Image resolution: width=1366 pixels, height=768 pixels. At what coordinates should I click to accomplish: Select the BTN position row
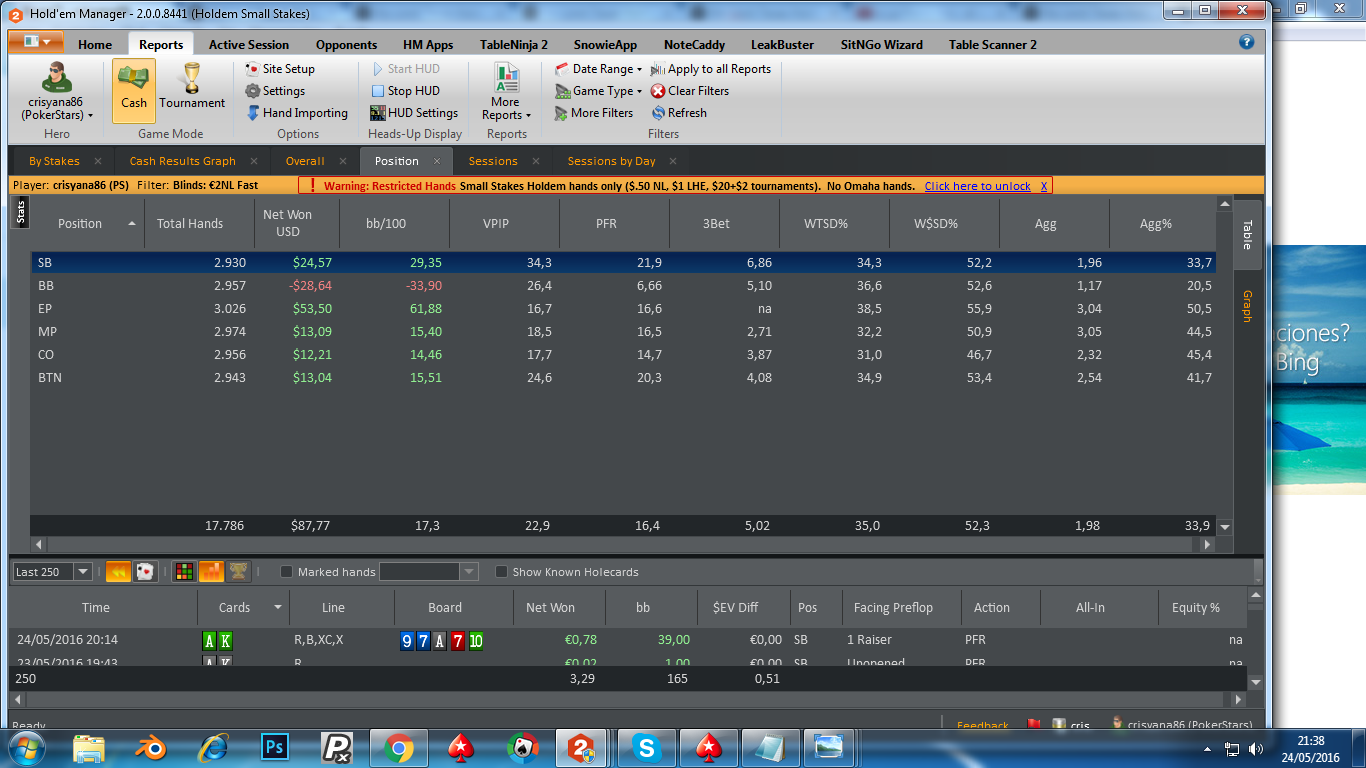(623, 377)
